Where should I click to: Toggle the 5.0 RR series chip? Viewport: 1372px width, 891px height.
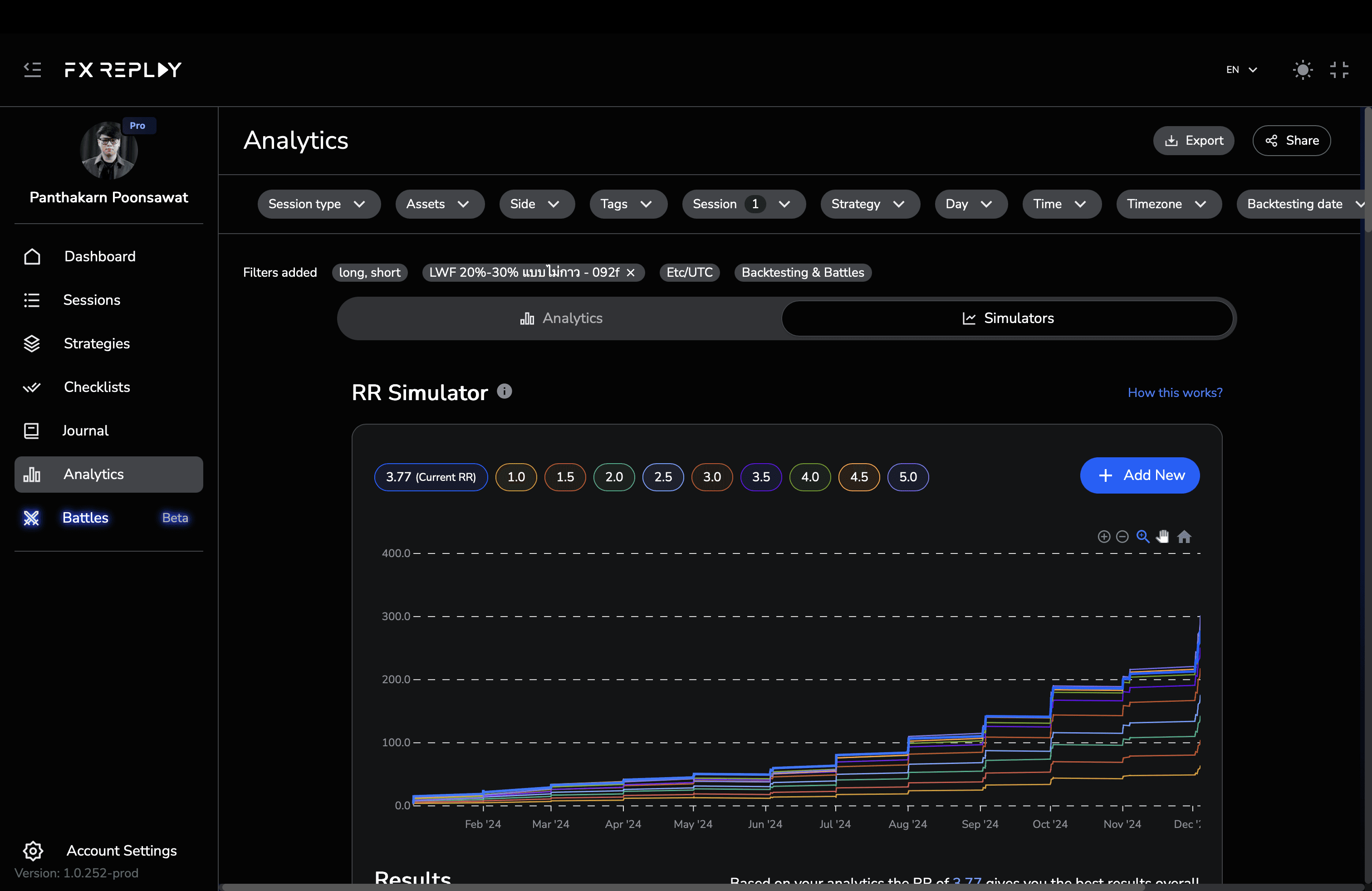[907, 477]
